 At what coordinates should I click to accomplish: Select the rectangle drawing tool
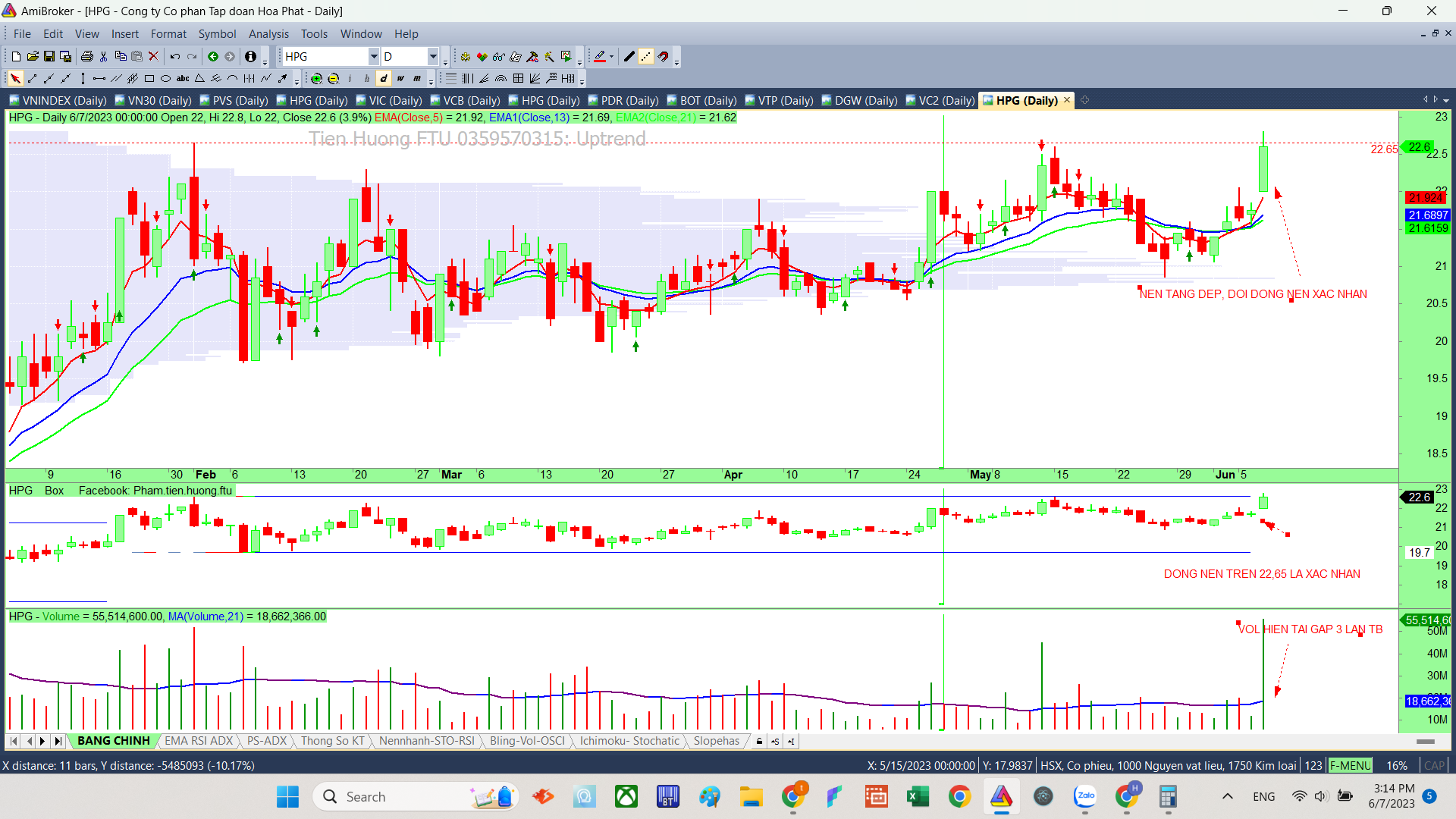(149, 78)
